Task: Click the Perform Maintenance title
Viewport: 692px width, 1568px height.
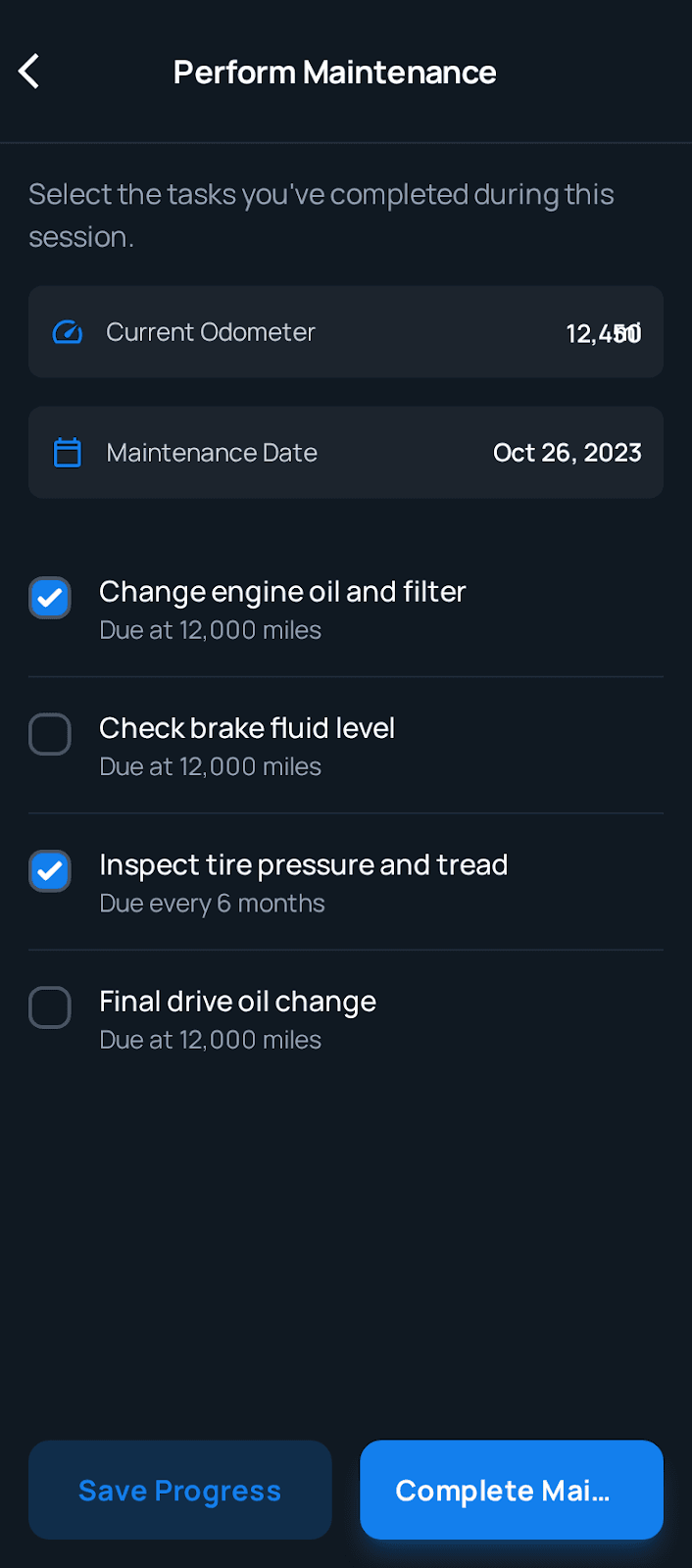Action: pyautogui.click(x=334, y=71)
